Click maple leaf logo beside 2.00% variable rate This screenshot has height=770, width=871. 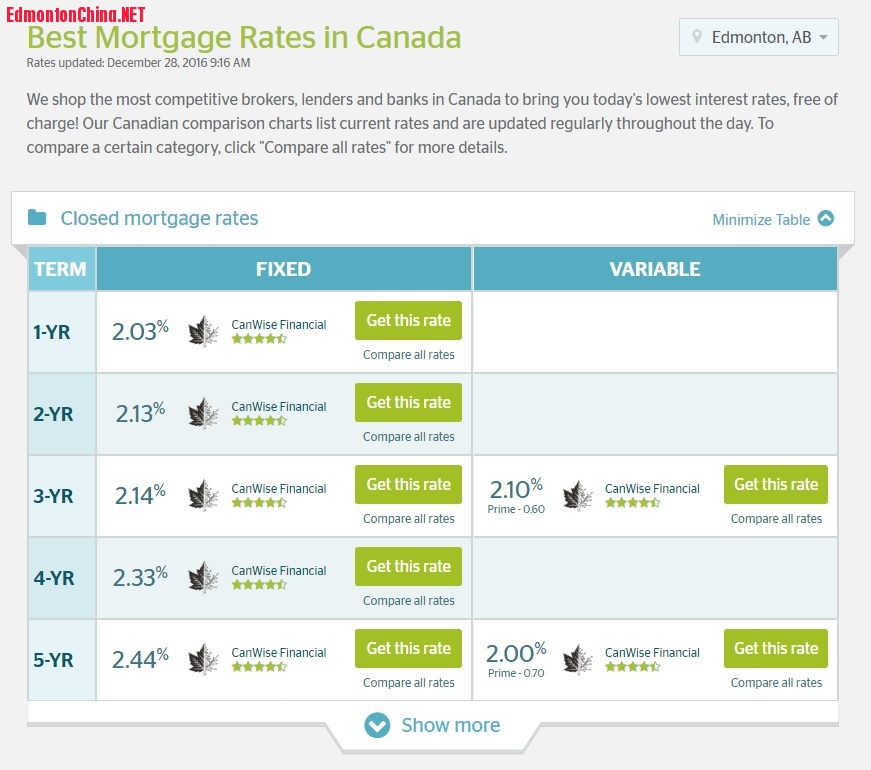577,659
